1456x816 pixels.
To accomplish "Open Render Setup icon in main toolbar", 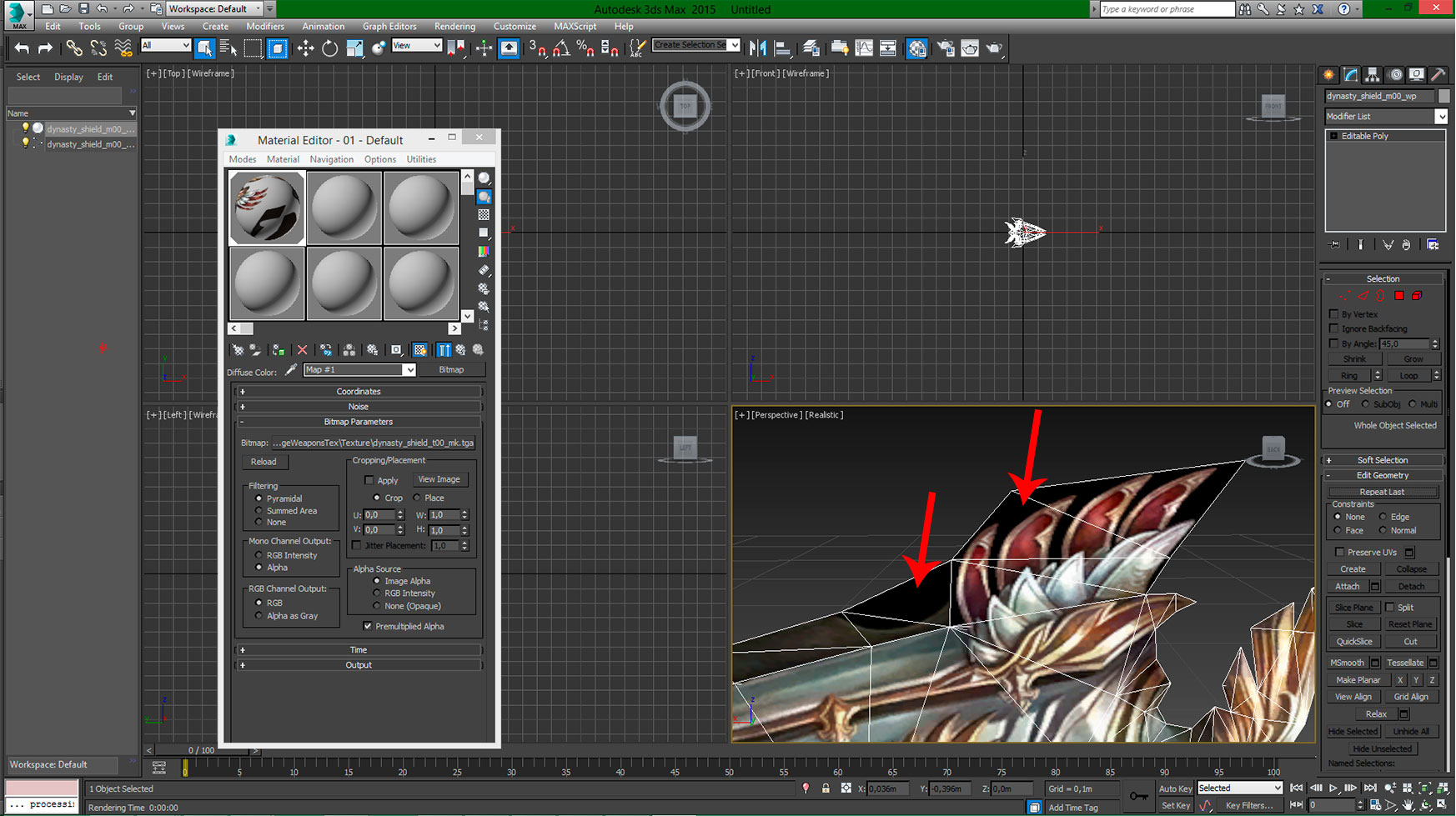I will (x=946, y=48).
